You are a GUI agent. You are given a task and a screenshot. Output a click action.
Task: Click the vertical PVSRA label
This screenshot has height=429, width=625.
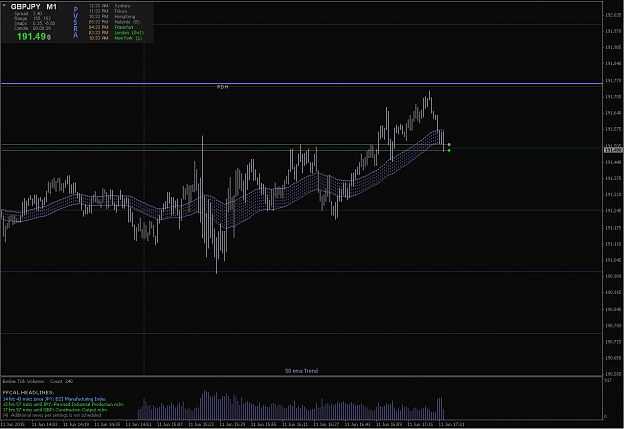pyautogui.click(x=76, y=22)
